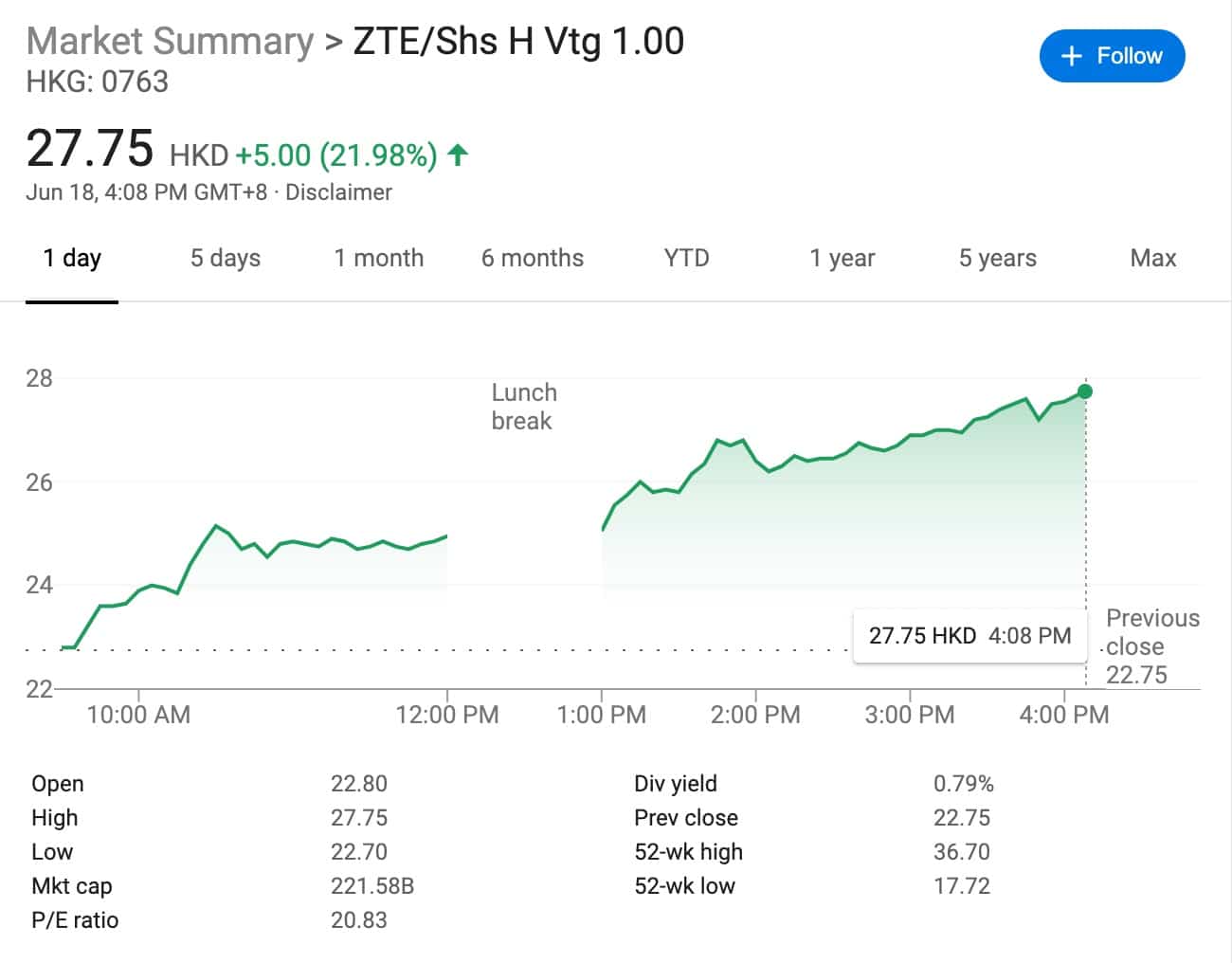Switch to the 5 days chart view

tap(226, 258)
